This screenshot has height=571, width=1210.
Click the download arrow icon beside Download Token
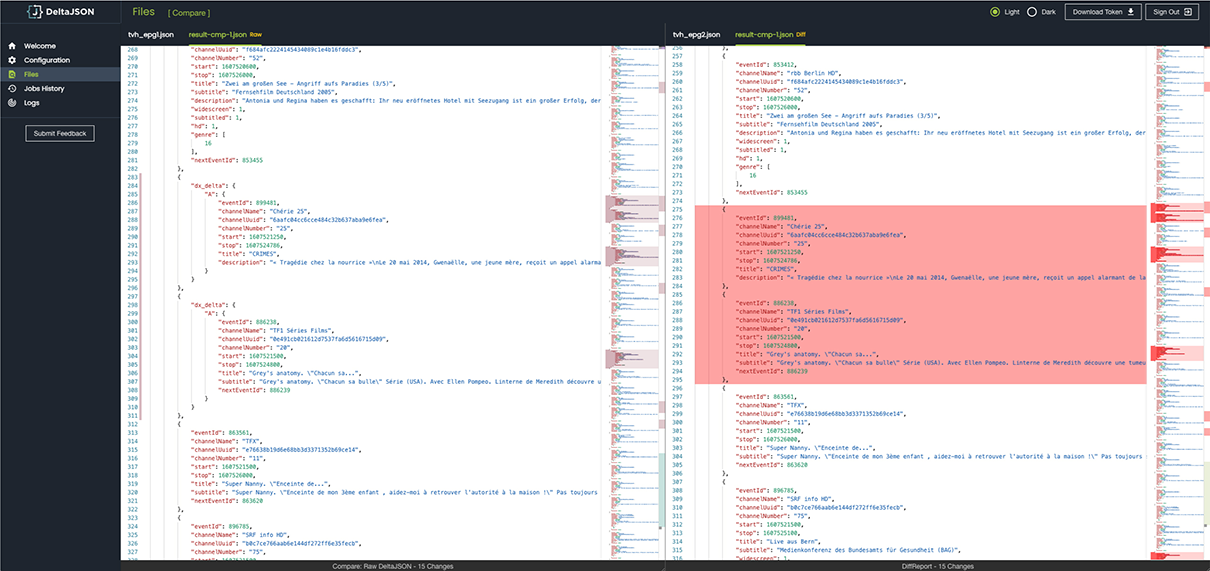pos(1132,12)
